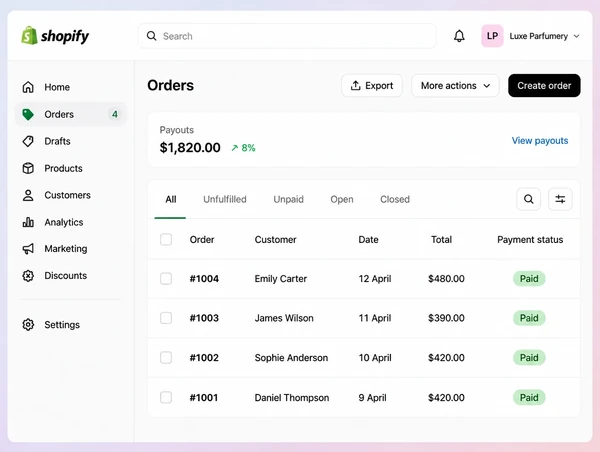Open order #1001
The width and height of the screenshot is (600, 452).
click(204, 397)
